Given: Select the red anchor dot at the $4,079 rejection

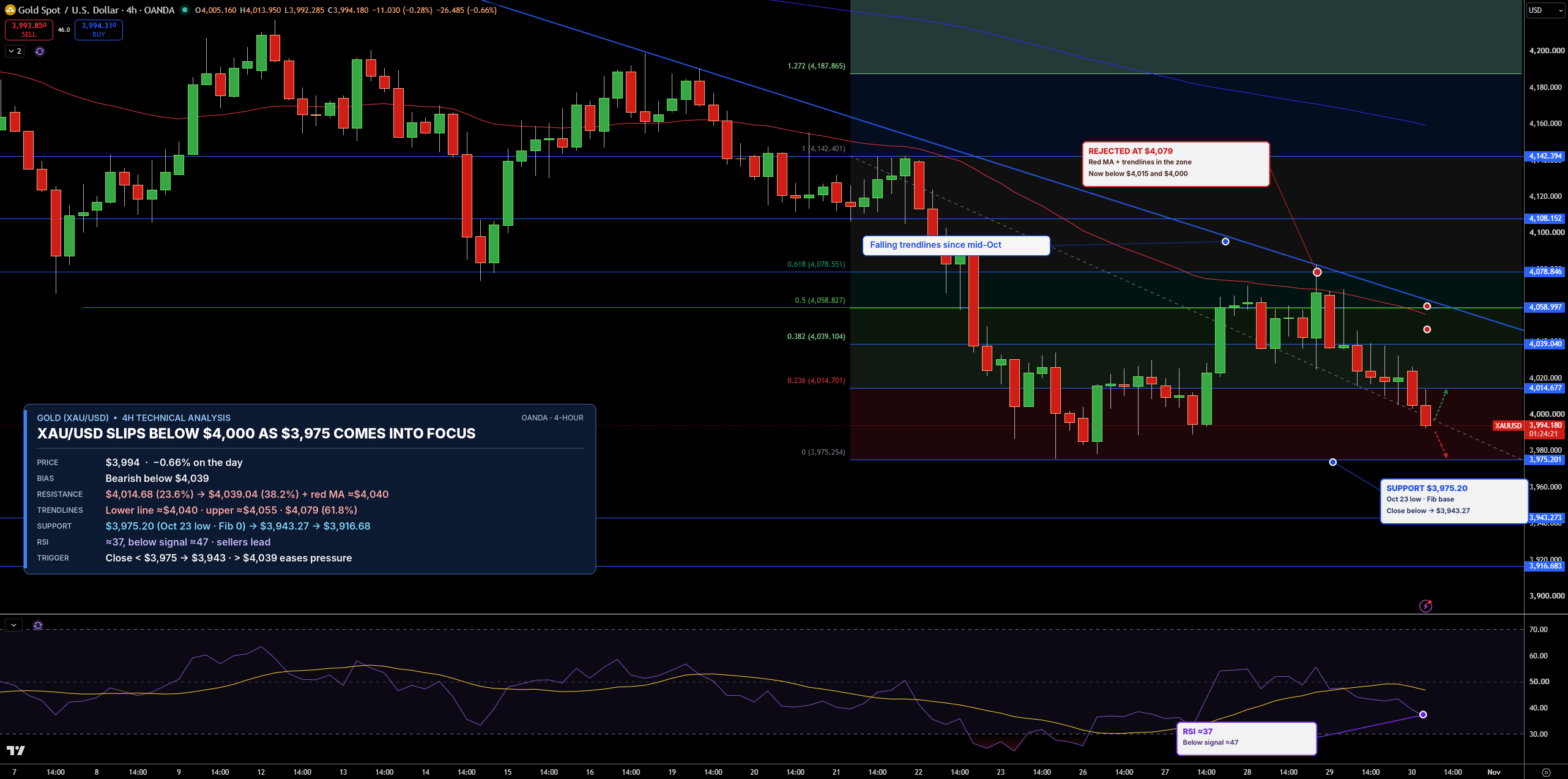Looking at the screenshot, I should (x=1317, y=272).
